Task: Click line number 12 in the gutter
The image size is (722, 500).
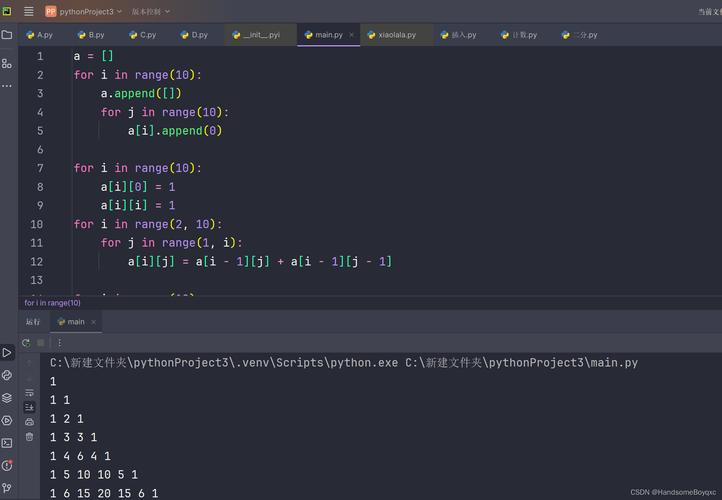Action: pyautogui.click(x=36, y=262)
